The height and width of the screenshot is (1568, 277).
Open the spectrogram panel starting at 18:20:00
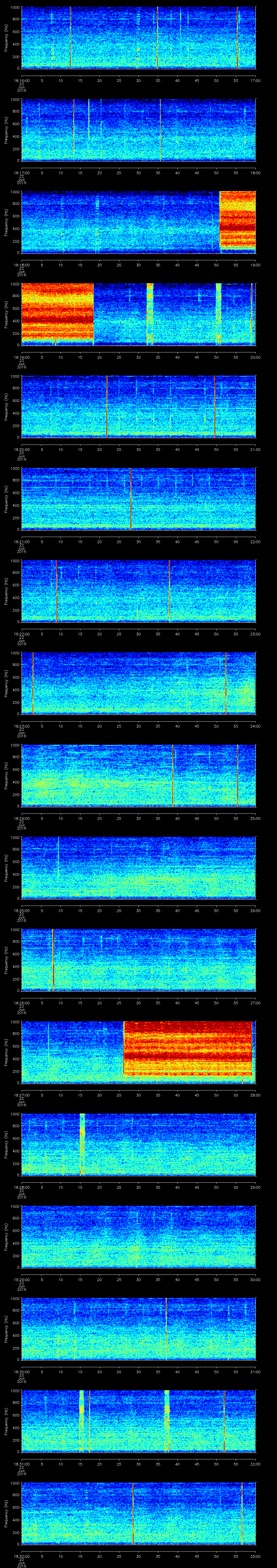pos(138,407)
